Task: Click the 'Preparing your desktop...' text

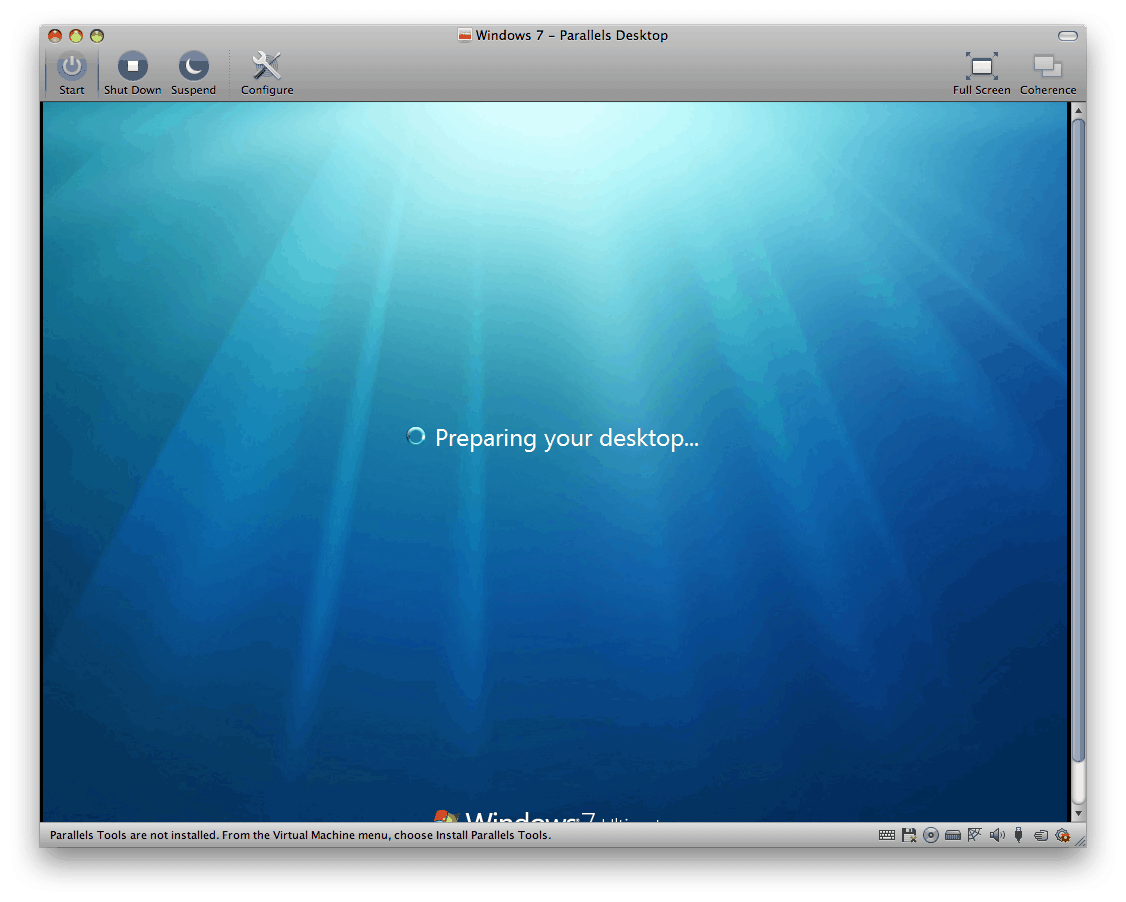Action: point(567,438)
